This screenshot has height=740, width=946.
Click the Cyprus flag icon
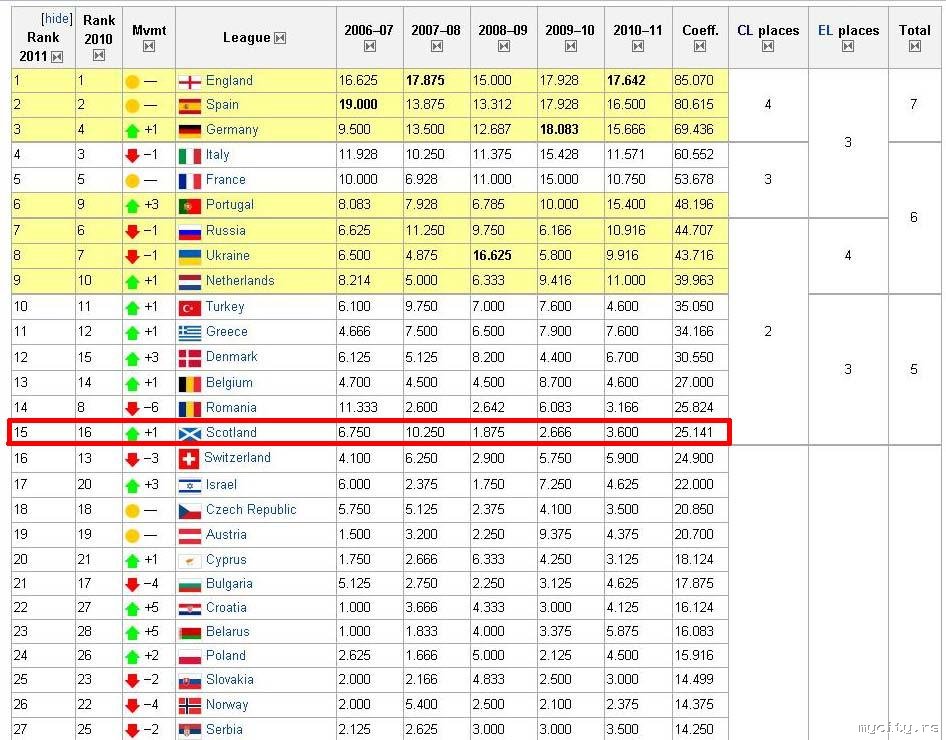189,561
